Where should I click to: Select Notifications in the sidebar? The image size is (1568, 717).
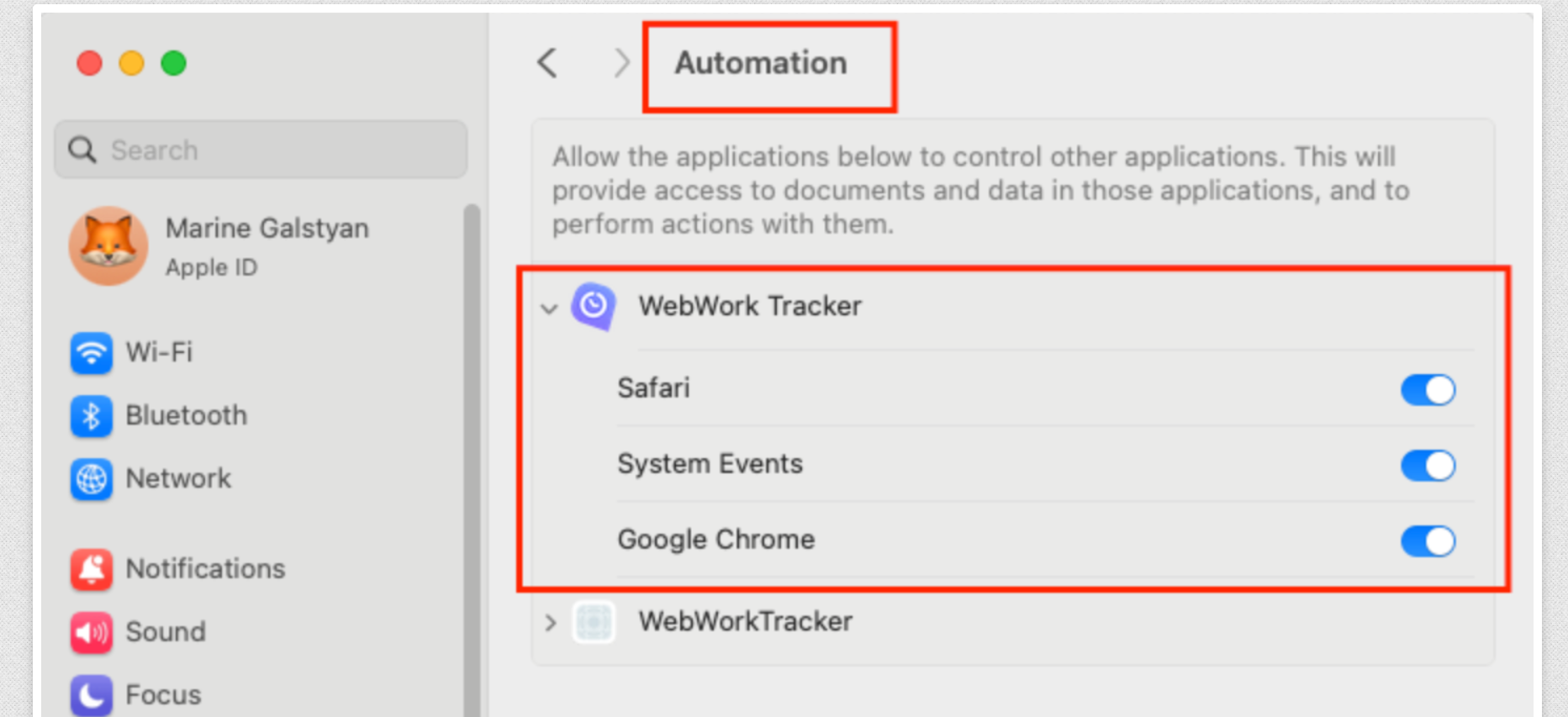click(205, 569)
